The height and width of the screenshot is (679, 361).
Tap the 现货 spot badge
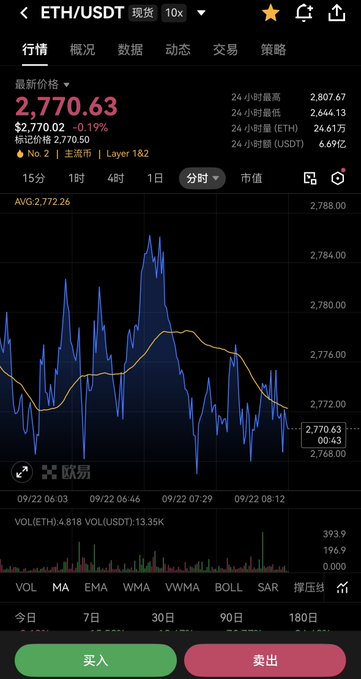click(x=143, y=13)
